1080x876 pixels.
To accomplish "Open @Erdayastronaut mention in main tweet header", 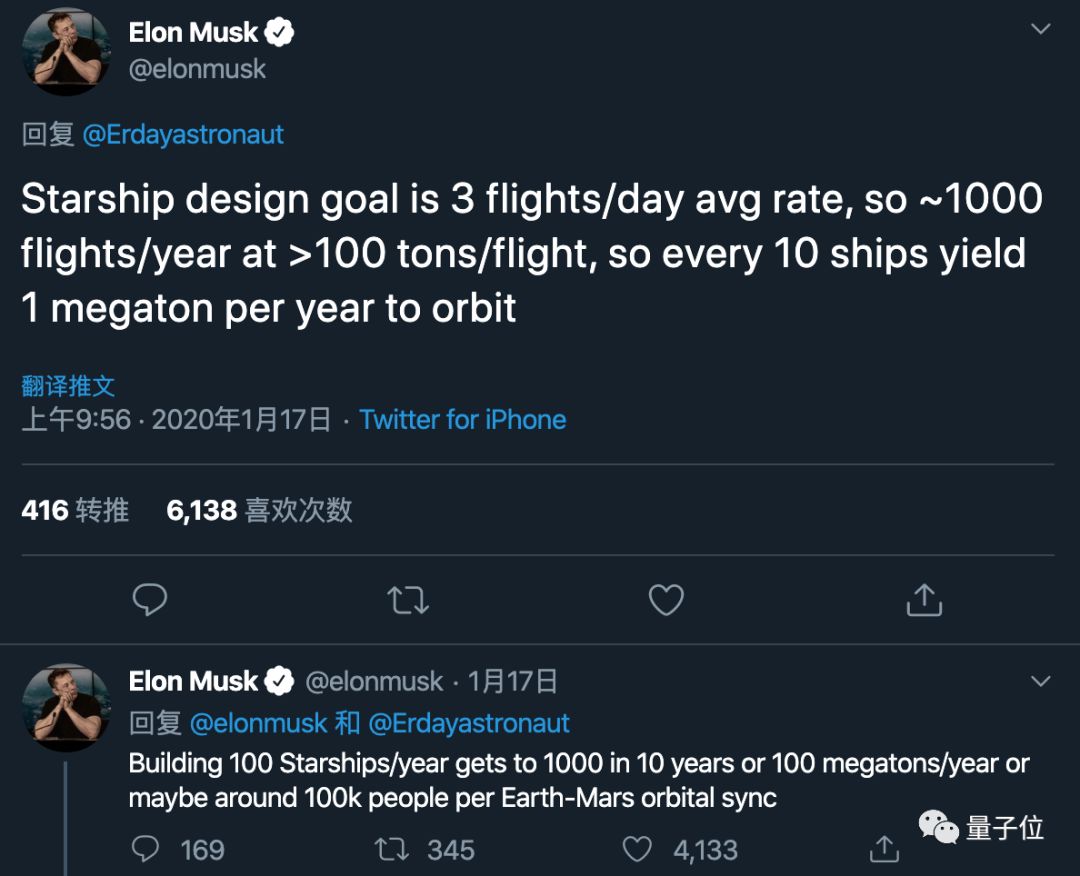I will (183, 135).
